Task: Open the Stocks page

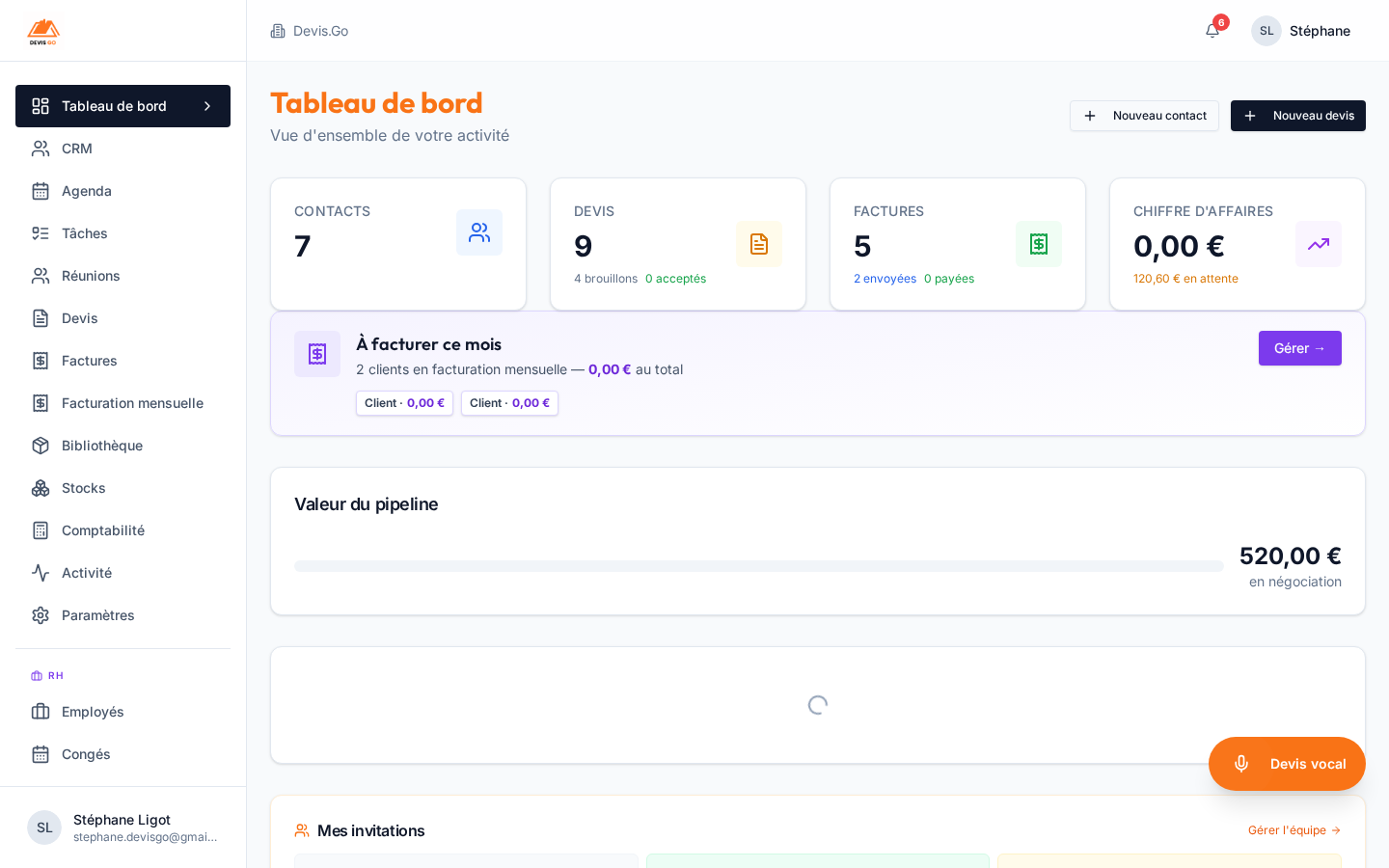Action: (x=123, y=488)
